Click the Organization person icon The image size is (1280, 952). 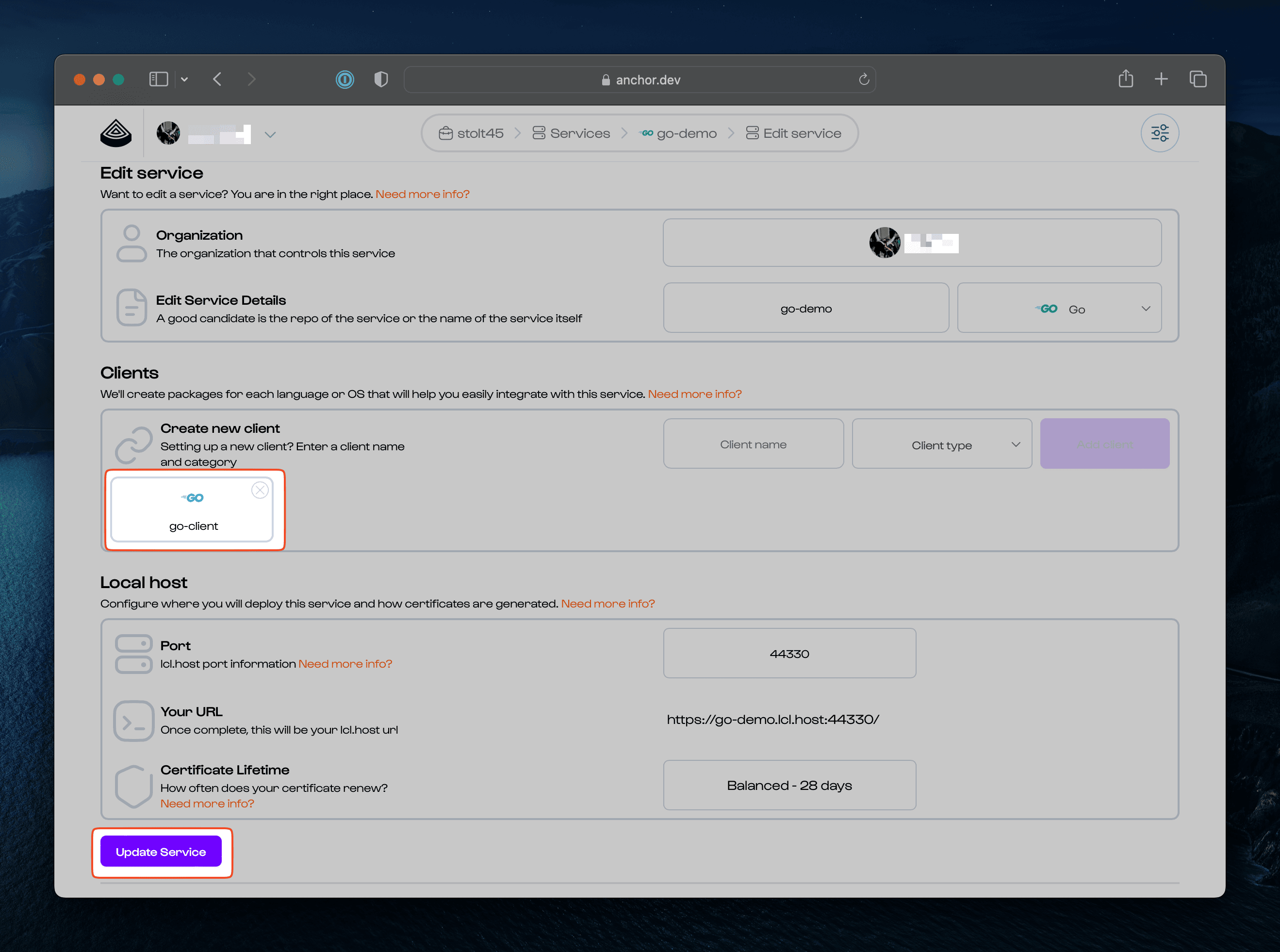click(131, 243)
